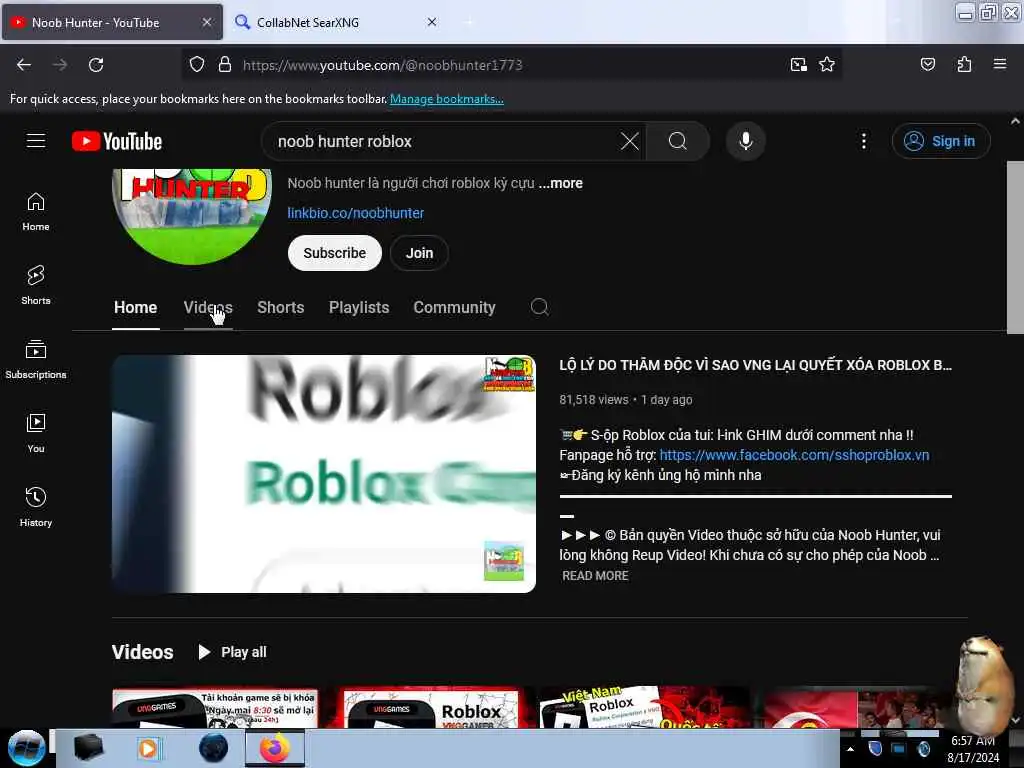The height and width of the screenshot is (768, 1024).
Task: Play all channel videos
Action: tap(233, 652)
